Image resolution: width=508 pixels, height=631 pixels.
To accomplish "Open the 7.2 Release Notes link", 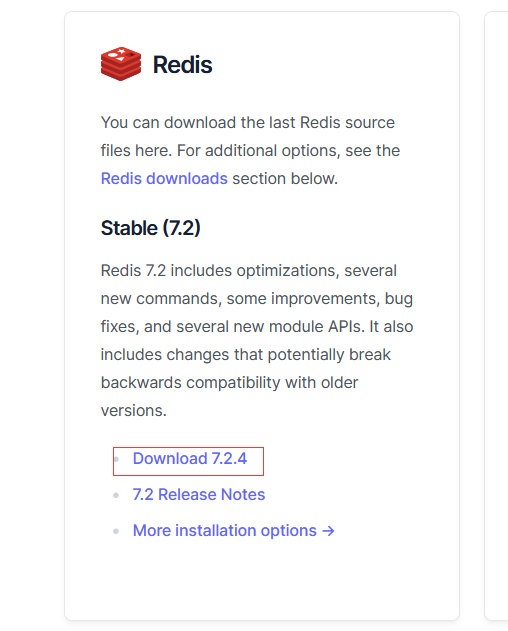I will pos(199,495).
